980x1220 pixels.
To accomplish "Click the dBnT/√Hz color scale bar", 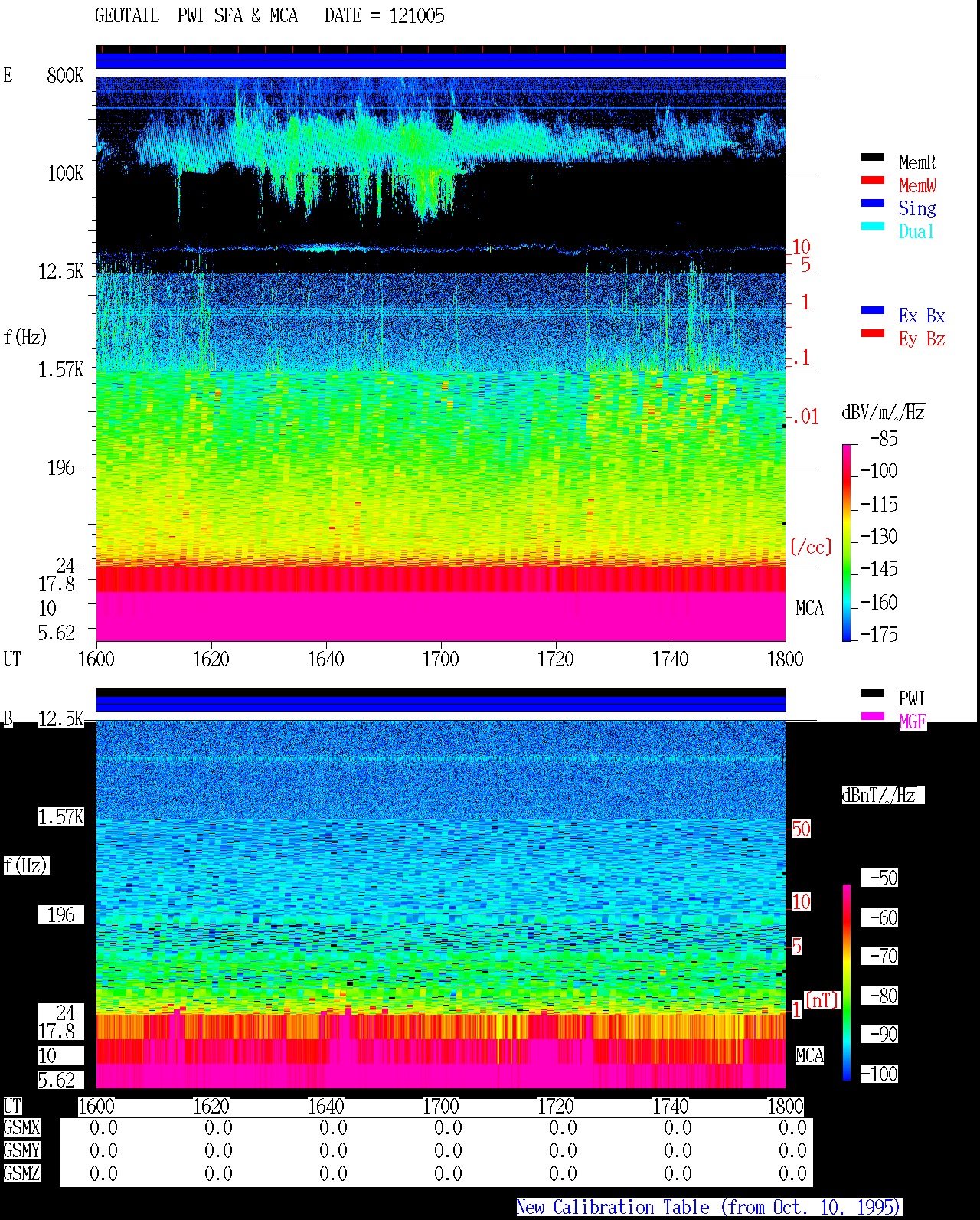I will pos(847,983).
